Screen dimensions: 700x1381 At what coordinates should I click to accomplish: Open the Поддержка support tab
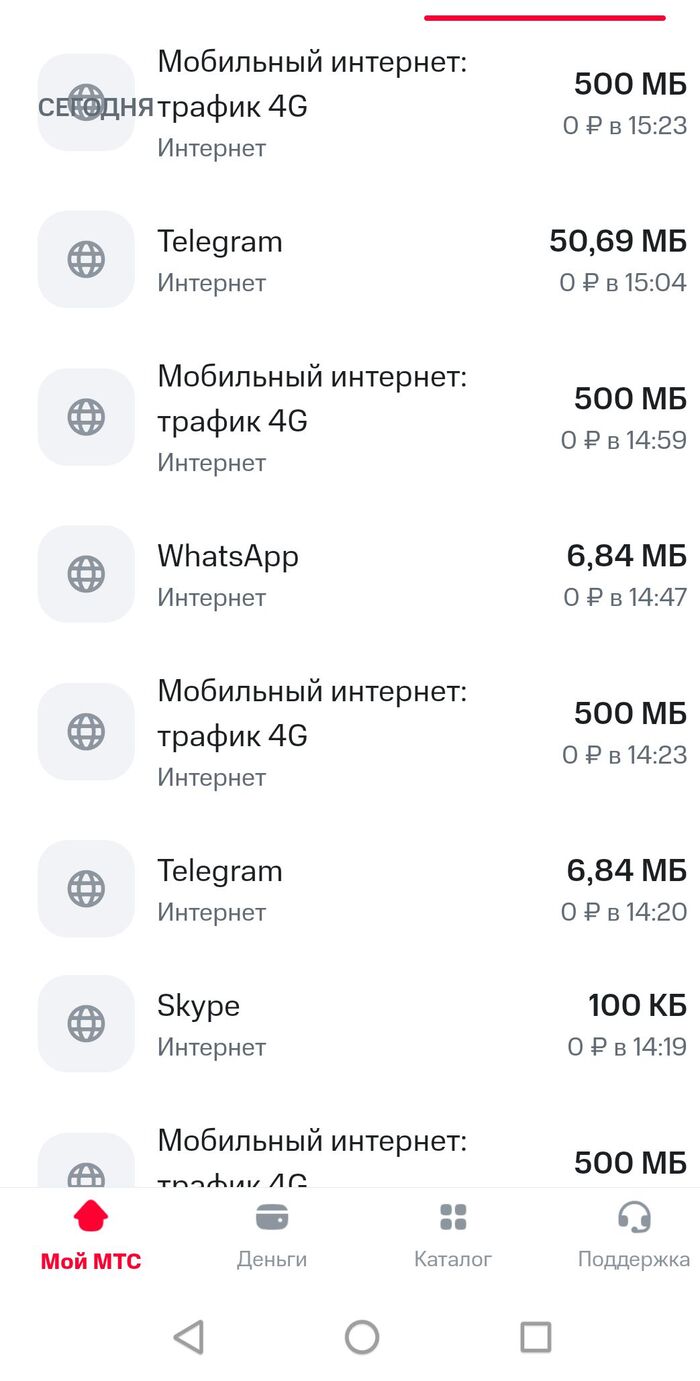[x=633, y=1235]
